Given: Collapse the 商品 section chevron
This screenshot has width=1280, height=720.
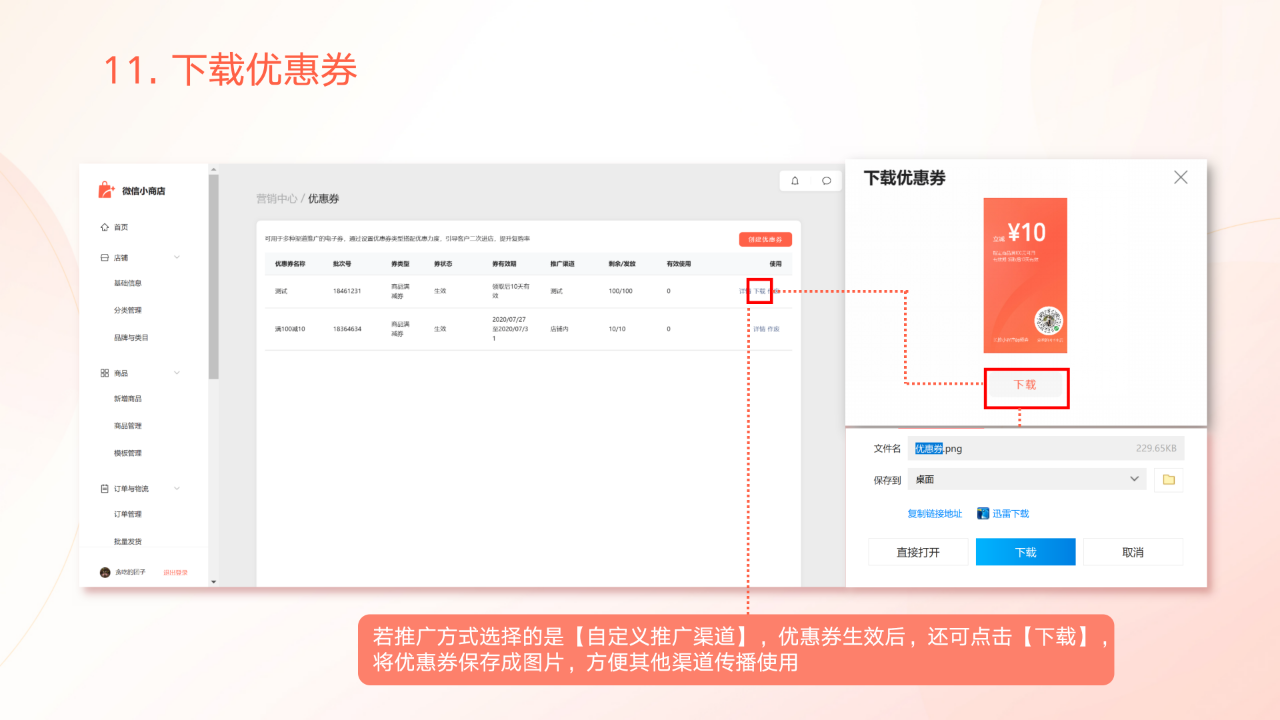Looking at the screenshot, I should tap(177, 373).
